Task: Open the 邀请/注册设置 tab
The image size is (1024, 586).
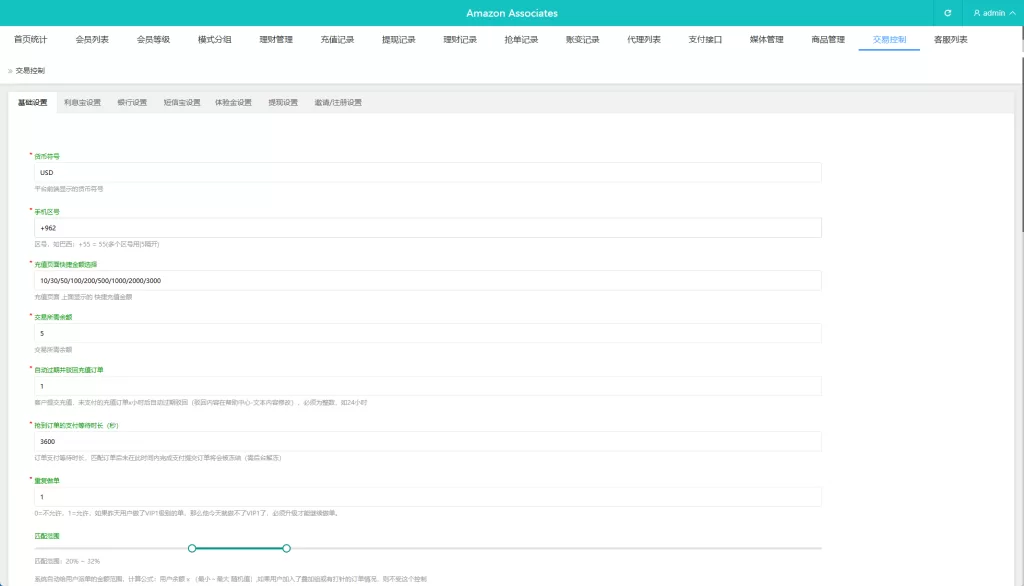Action: (338, 102)
